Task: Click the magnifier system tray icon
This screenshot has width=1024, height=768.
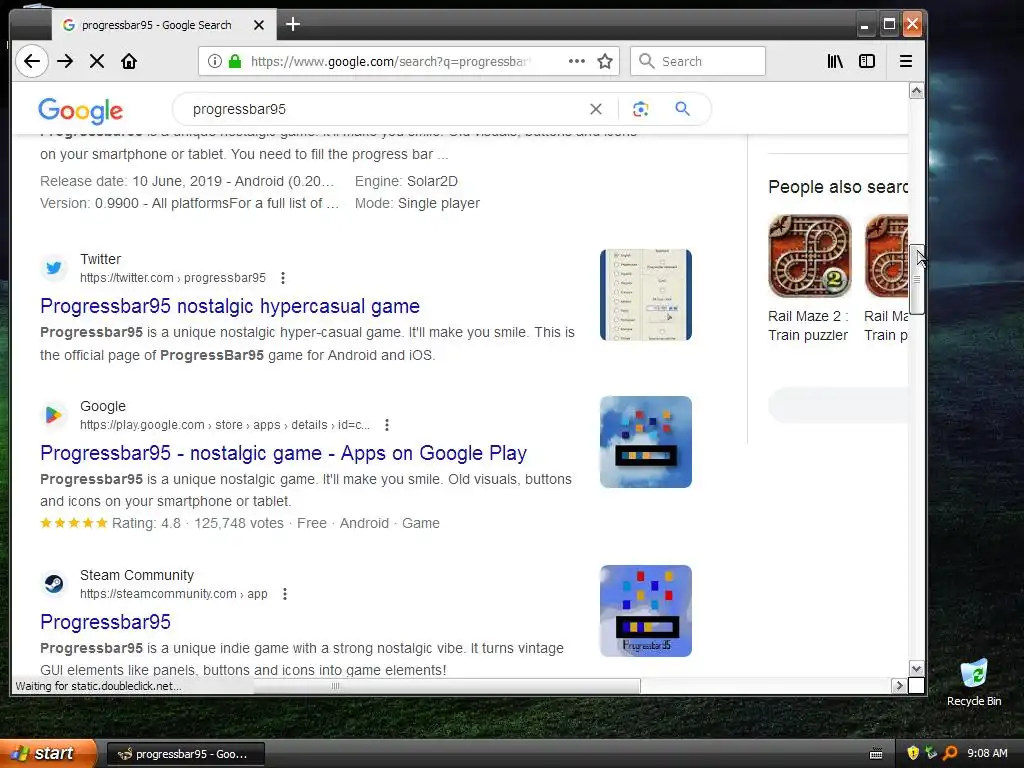Action: click(x=950, y=754)
